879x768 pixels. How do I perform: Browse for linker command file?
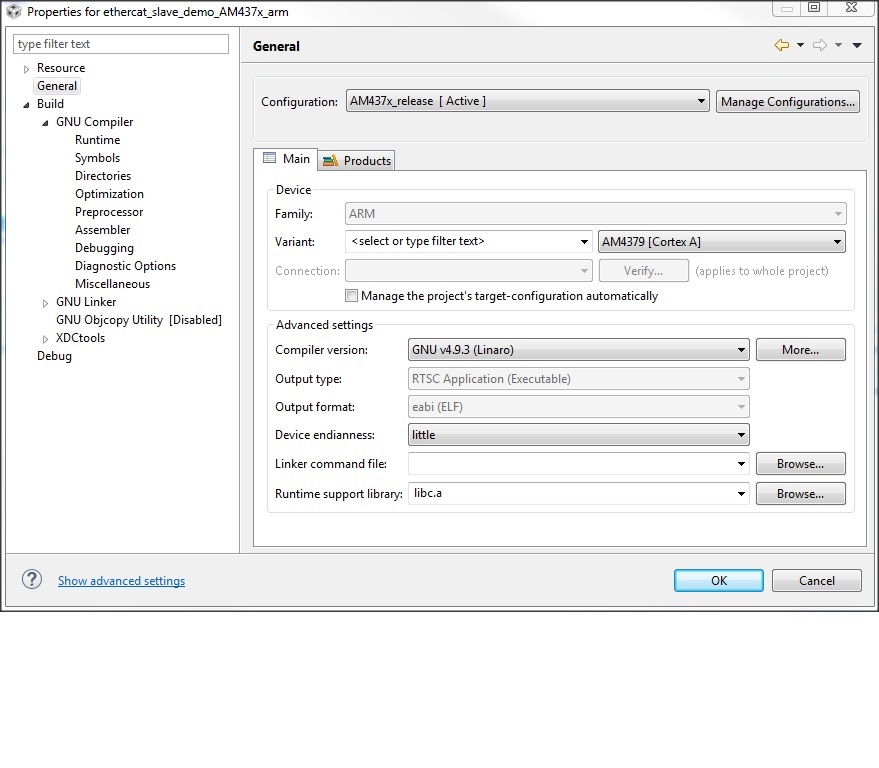pos(801,464)
